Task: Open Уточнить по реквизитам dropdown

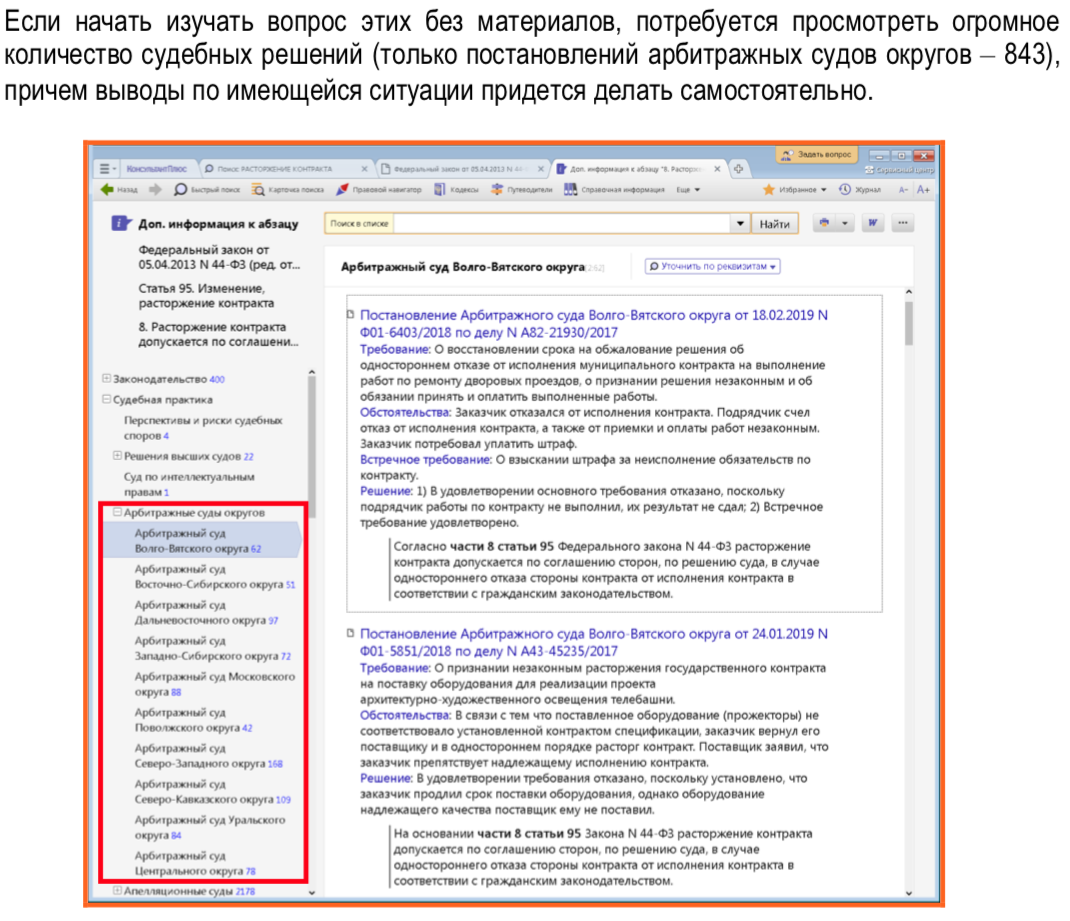Action: coord(712,267)
